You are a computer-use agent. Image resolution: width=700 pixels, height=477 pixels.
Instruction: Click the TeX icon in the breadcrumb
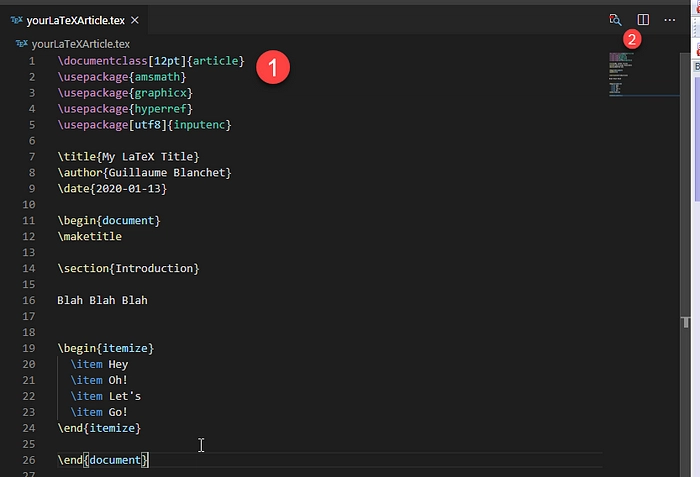point(21,44)
